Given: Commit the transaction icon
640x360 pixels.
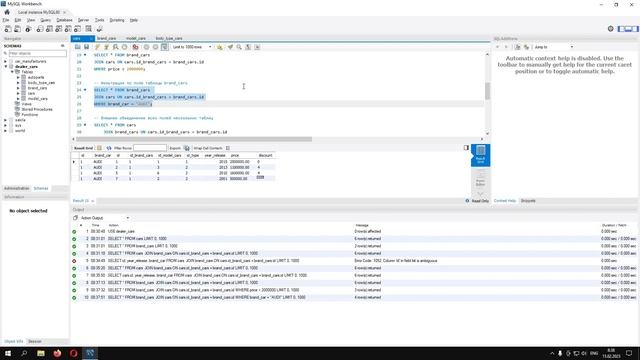Looking at the screenshot, I should click(x=146, y=47).
